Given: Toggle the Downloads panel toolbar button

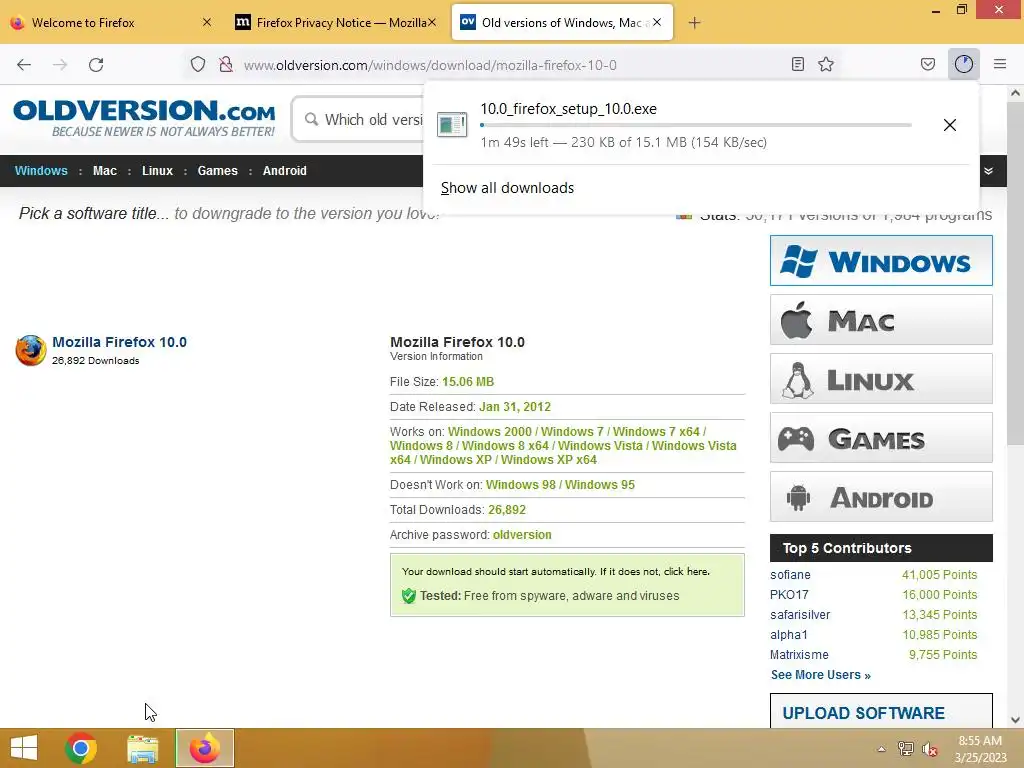Looking at the screenshot, I should coord(964,64).
